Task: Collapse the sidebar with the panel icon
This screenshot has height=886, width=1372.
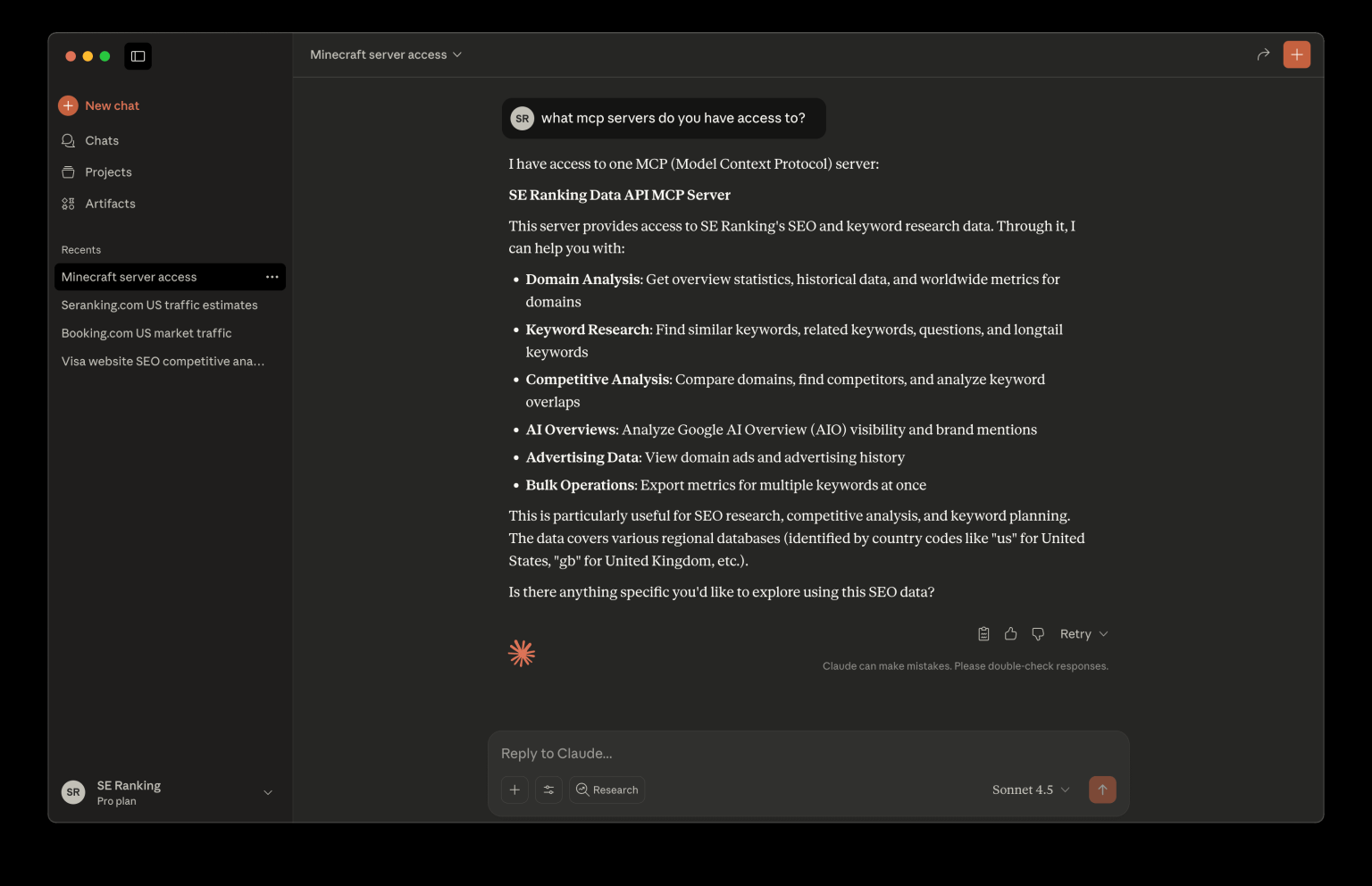Action: (x=138, y=55)
